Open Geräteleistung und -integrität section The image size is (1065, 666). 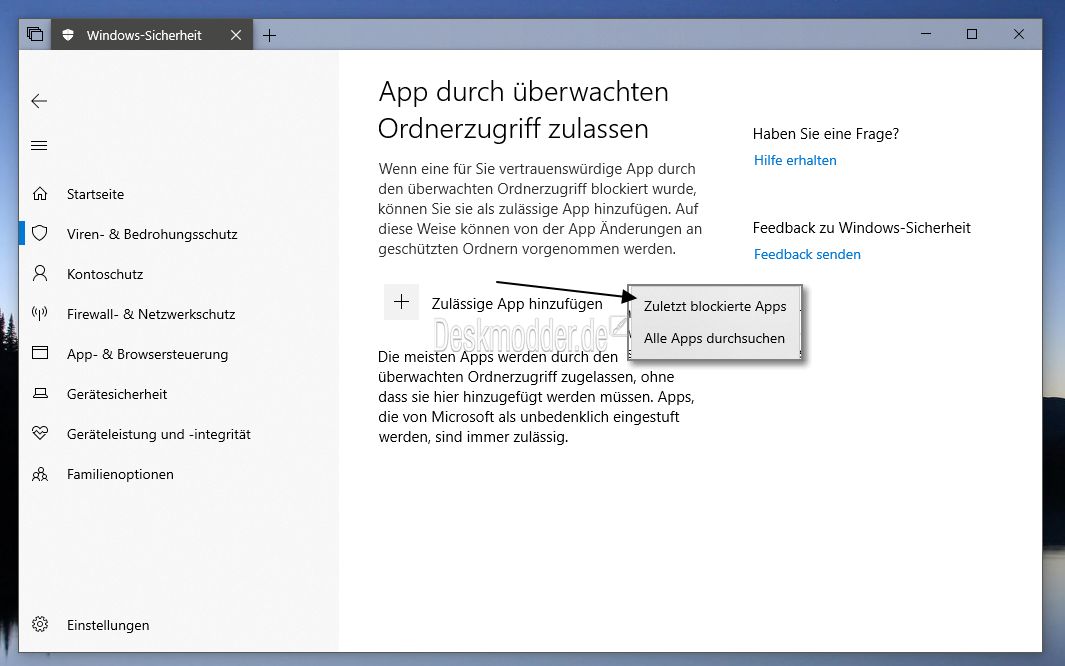coord(158,434)
